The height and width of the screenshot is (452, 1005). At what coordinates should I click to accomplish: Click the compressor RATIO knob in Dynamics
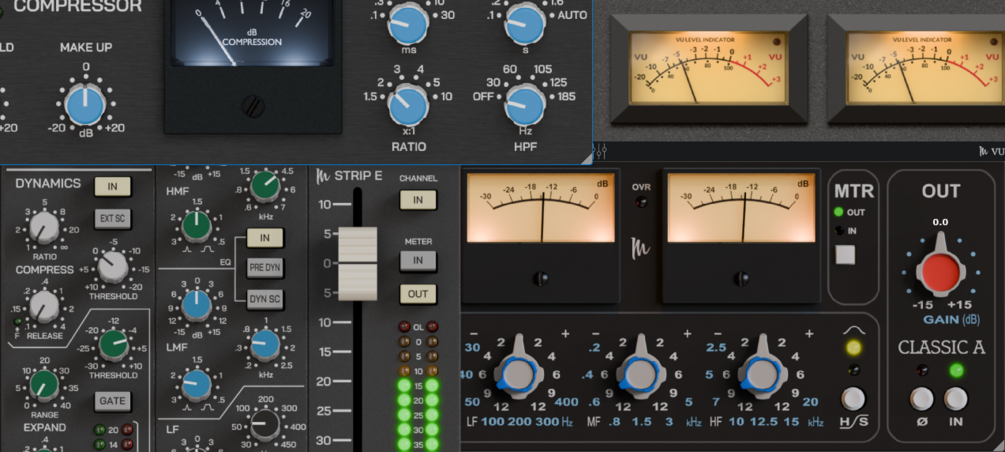click(44, 227)
